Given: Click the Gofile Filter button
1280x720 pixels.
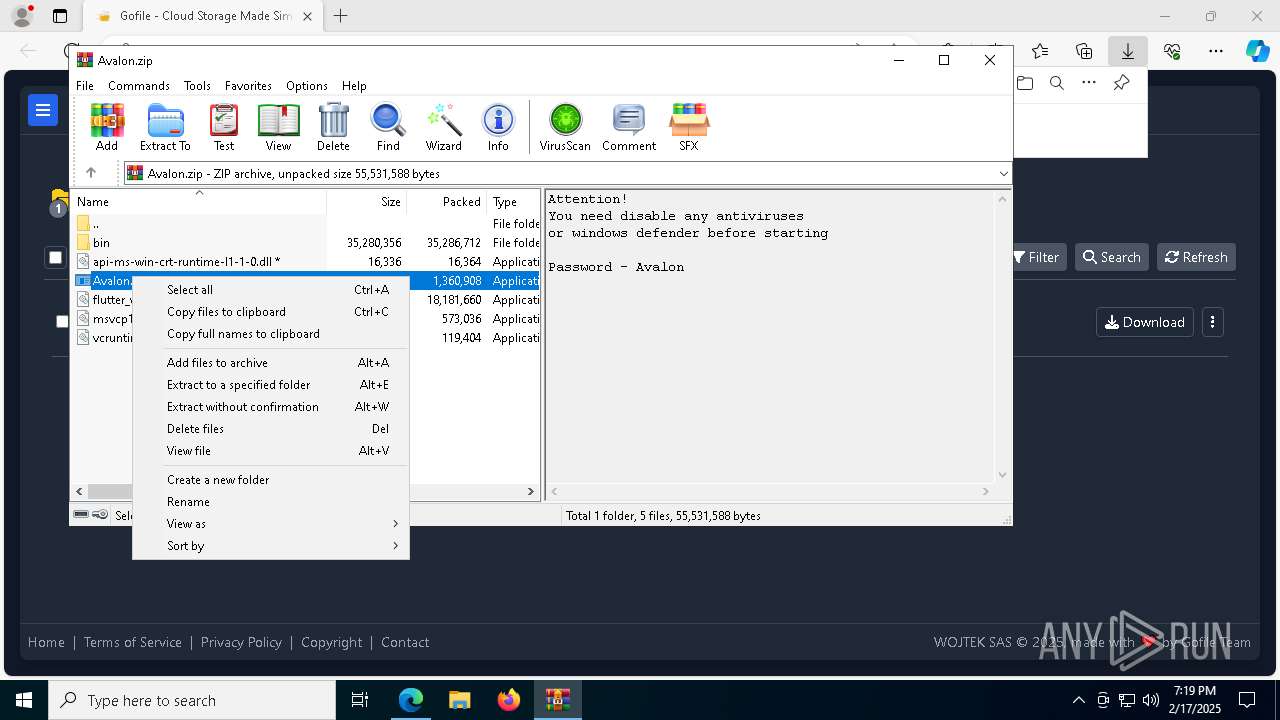Looking at the screenshot, I should pyautogui.click(x=1035, y=257).
